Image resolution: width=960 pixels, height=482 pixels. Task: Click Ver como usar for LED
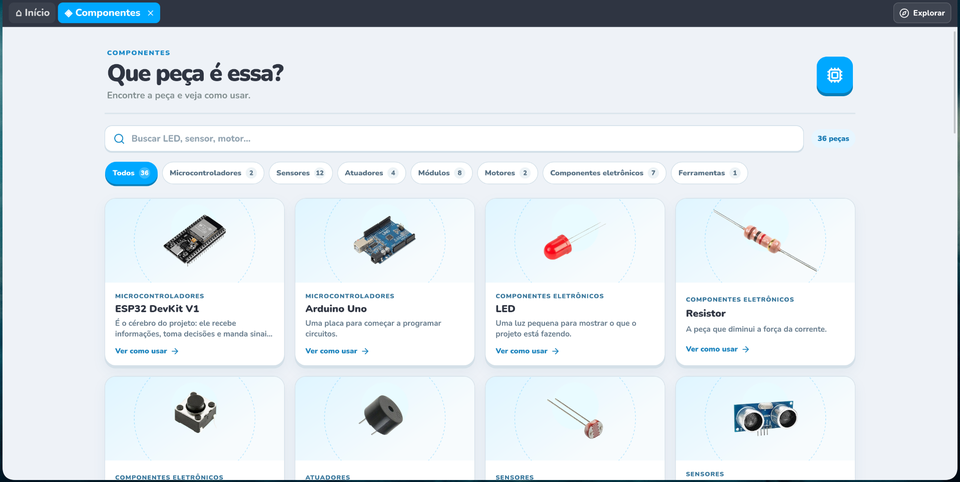pyautogui.click(x=527, y=352)
